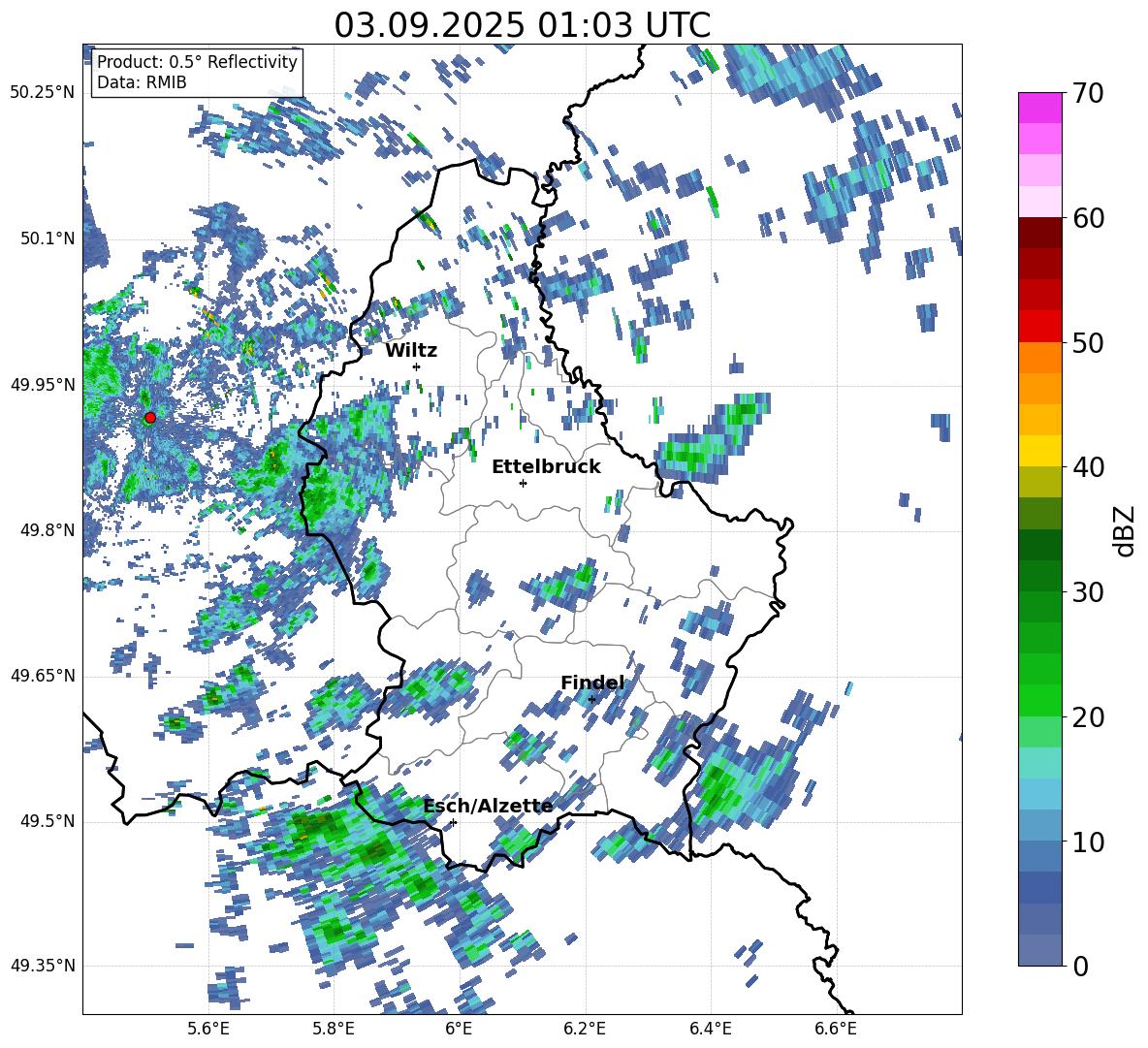Click the 49.65°N latitude label
Screen dimensions: 1148x1048
(43, 676)
